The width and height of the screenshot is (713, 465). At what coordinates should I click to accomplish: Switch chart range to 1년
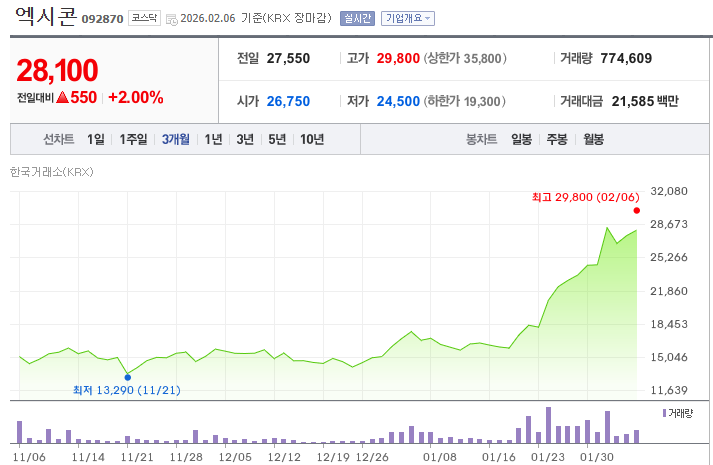click(x=213, y=139)
